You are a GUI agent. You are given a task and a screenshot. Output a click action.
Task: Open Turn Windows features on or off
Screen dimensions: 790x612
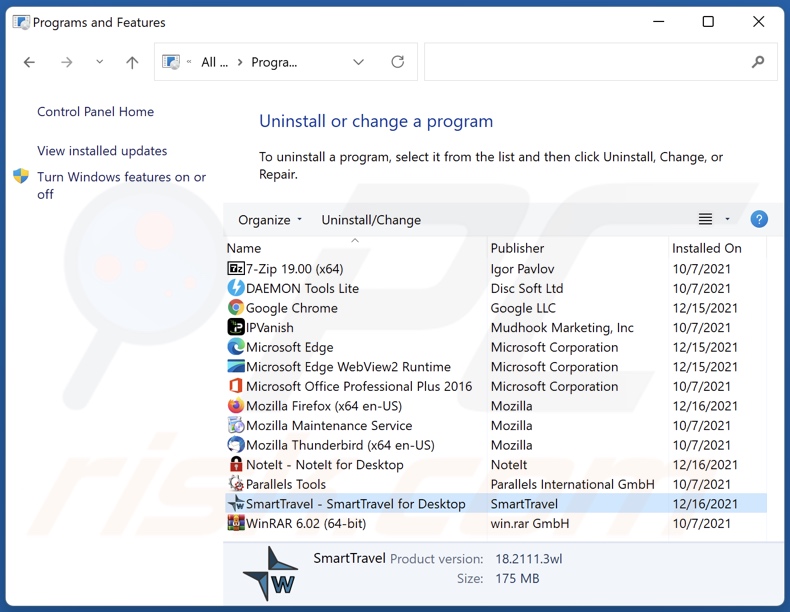121,185
